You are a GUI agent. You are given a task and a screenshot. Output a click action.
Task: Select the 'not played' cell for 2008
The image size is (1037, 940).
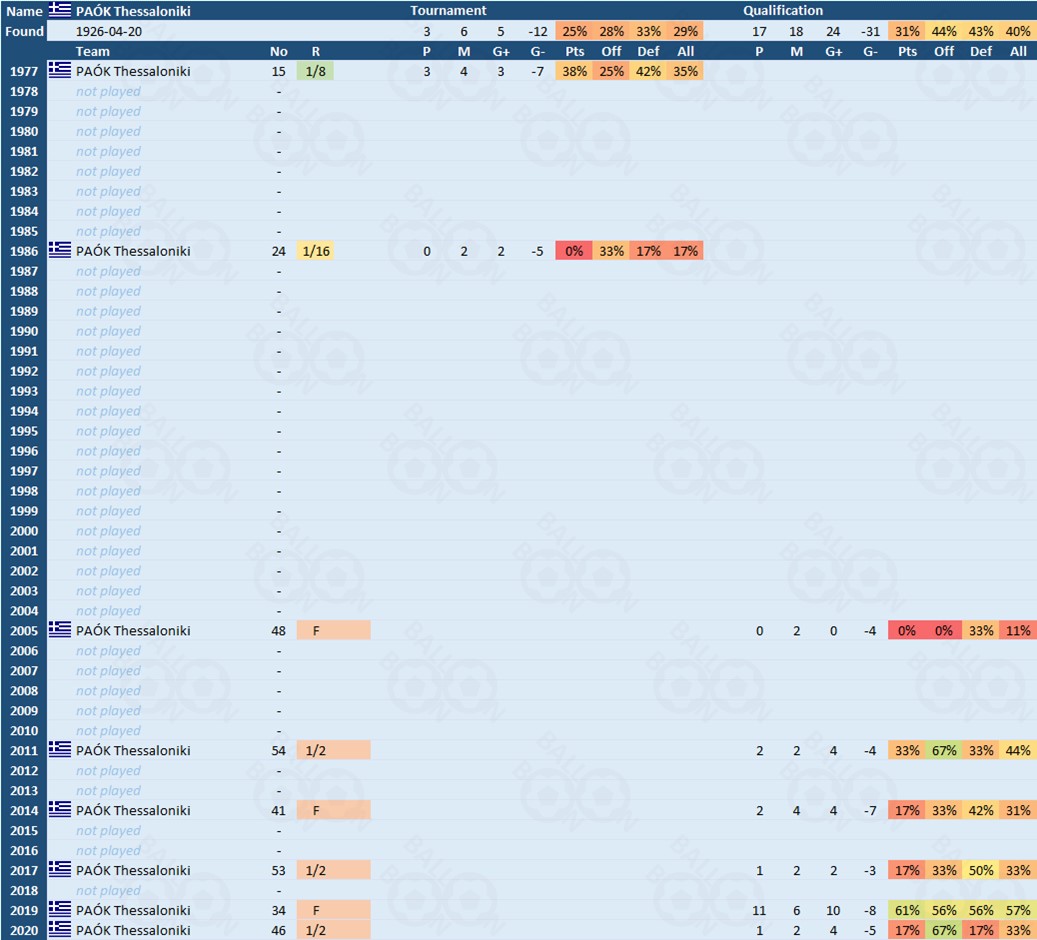click(x=108, y=691)
